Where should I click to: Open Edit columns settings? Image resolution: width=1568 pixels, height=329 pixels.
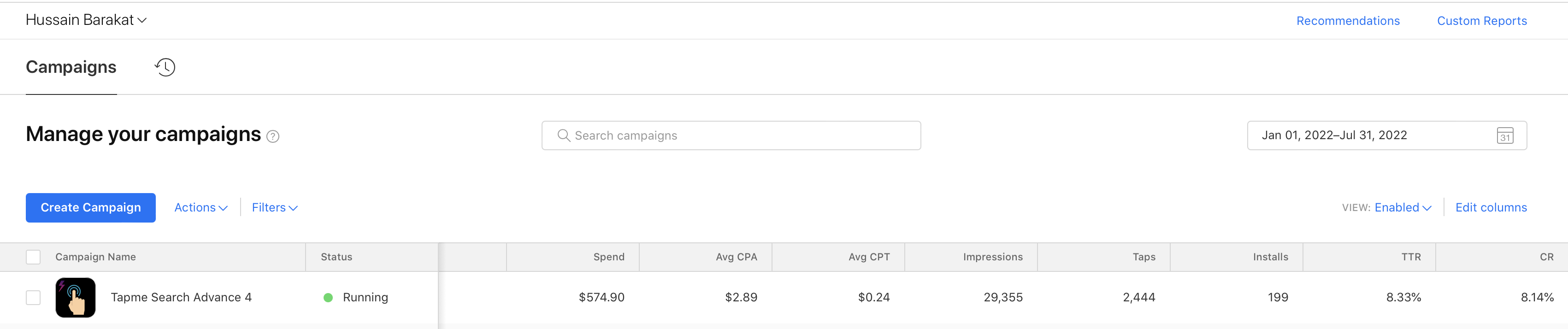pyautogui.click(x=1491, y=208)
